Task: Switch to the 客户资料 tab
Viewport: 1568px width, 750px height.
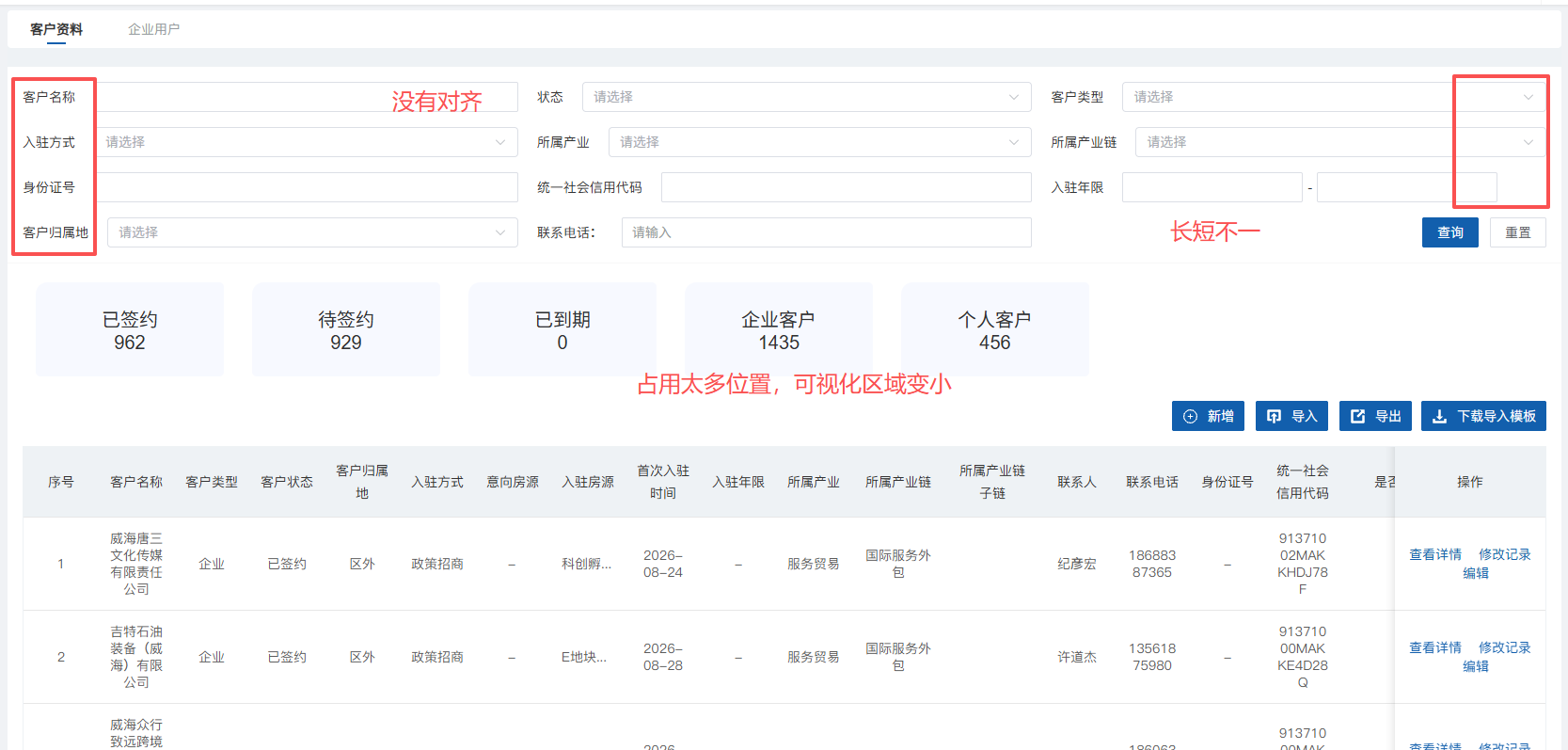Action: 56,29
